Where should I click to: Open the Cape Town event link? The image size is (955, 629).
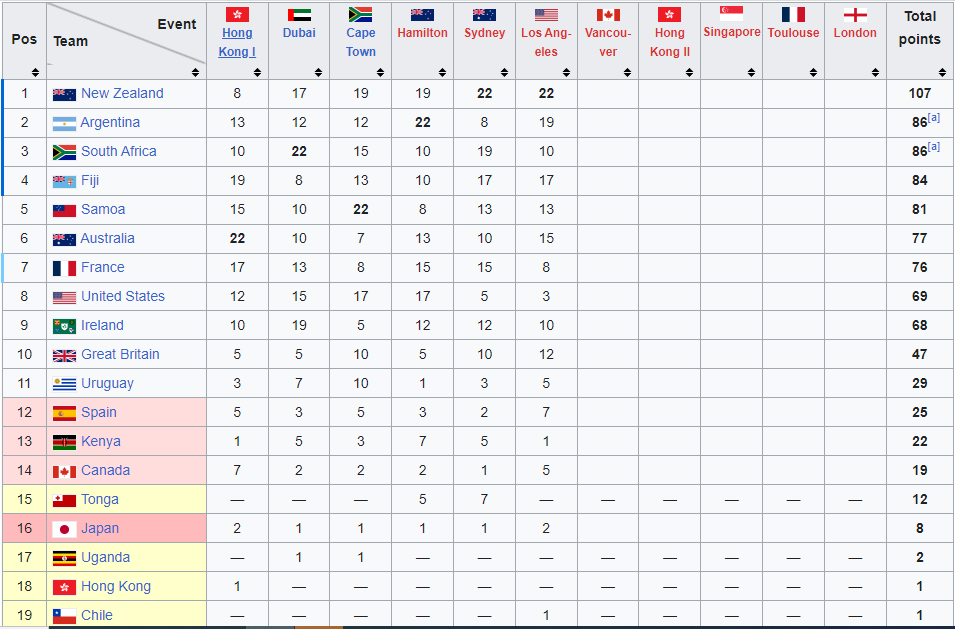(x=361, y=42)
